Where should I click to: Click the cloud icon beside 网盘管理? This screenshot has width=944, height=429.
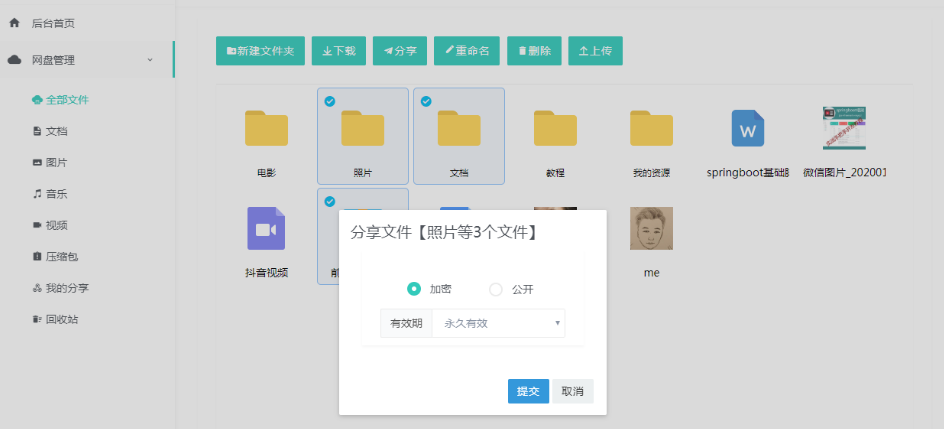click(14, 60)
